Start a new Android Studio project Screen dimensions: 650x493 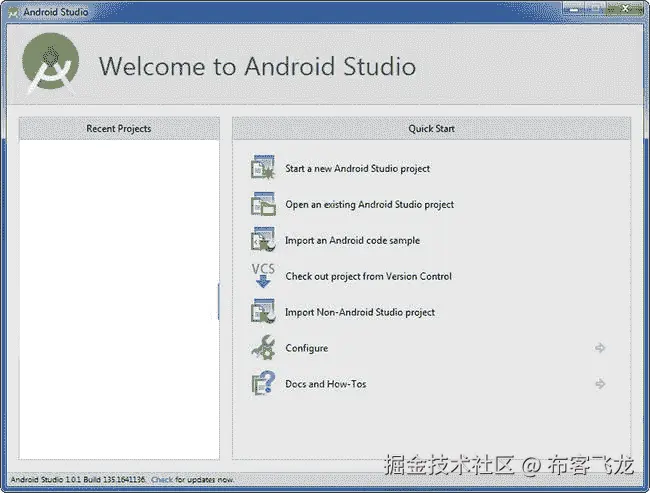click(x=357, y=168)
